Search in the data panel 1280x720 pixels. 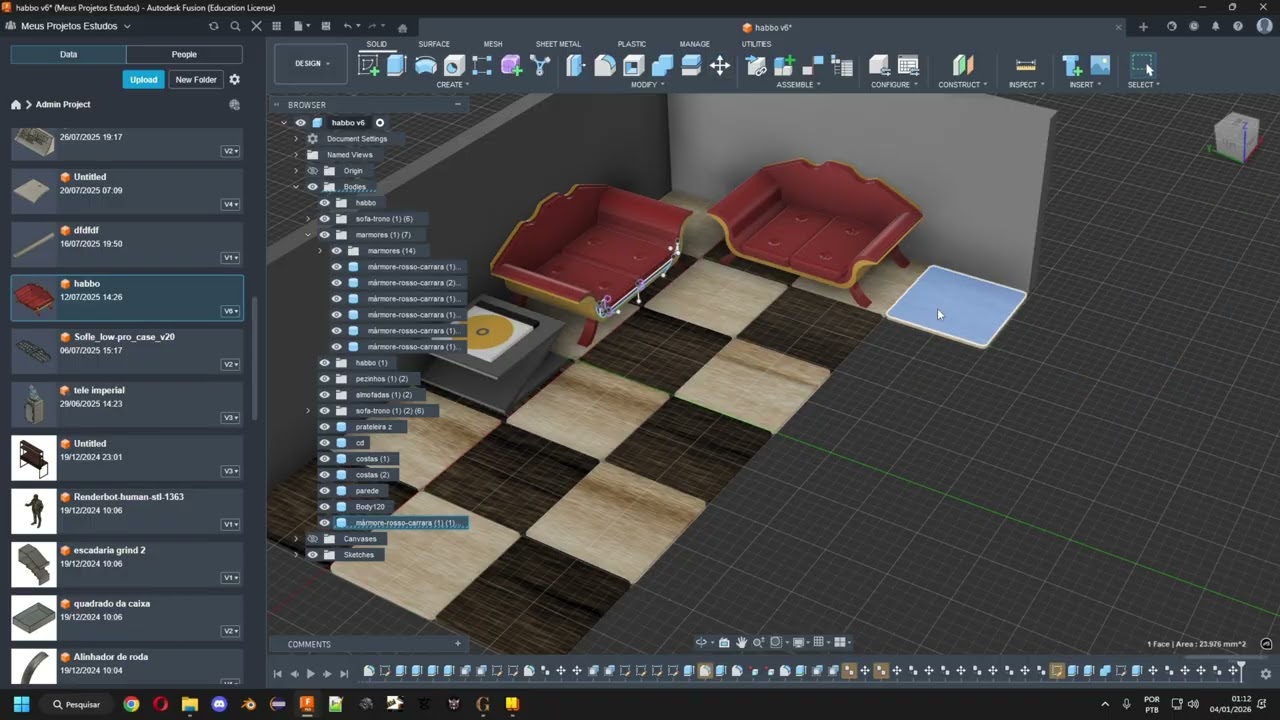235,26
